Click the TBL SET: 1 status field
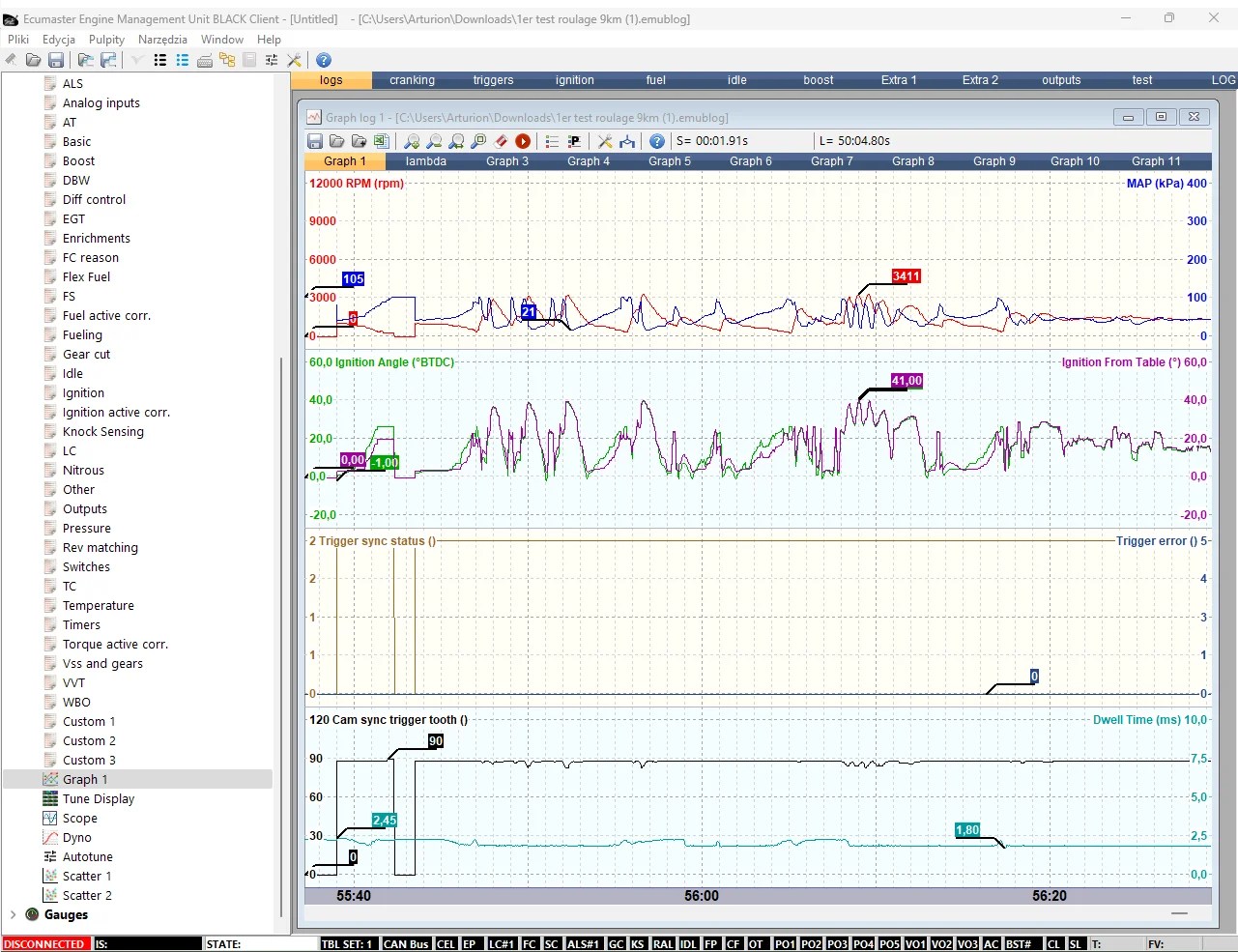Screen dimensions: 1238x952 point(348,944)
